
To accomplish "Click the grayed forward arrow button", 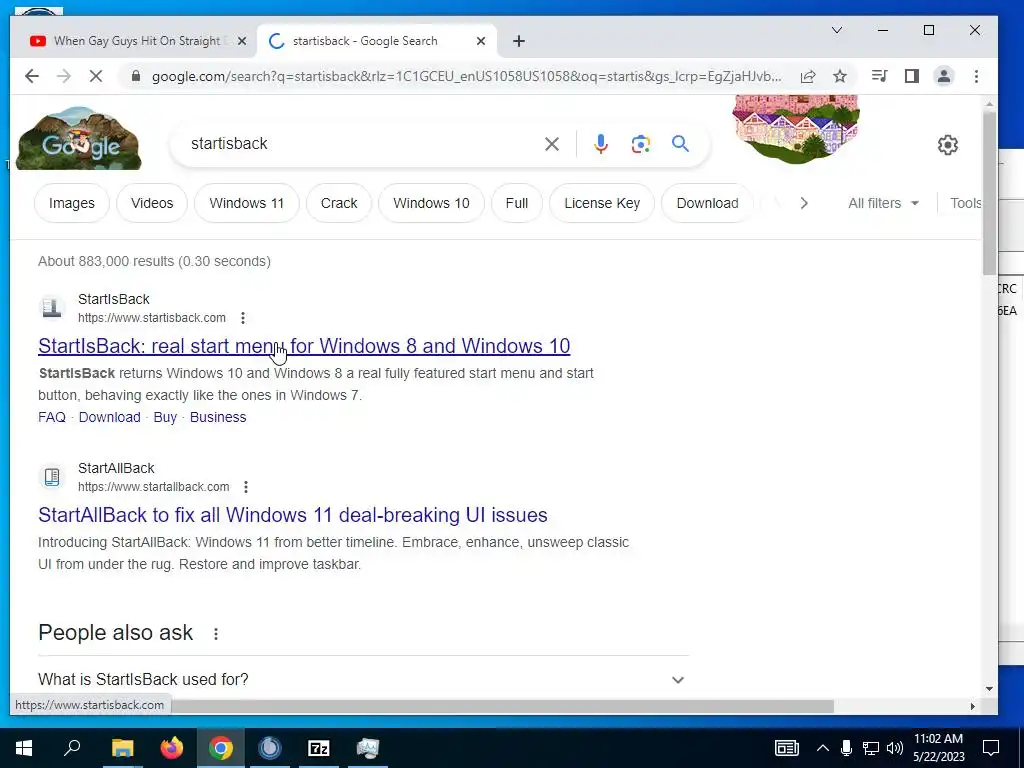I will (x=63, y=76).
